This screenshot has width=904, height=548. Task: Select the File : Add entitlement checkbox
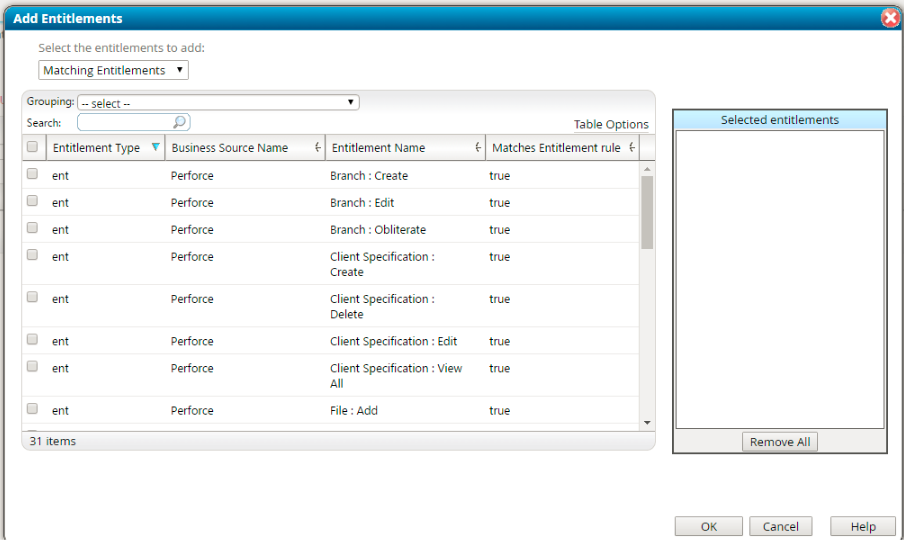pos(32,409)
